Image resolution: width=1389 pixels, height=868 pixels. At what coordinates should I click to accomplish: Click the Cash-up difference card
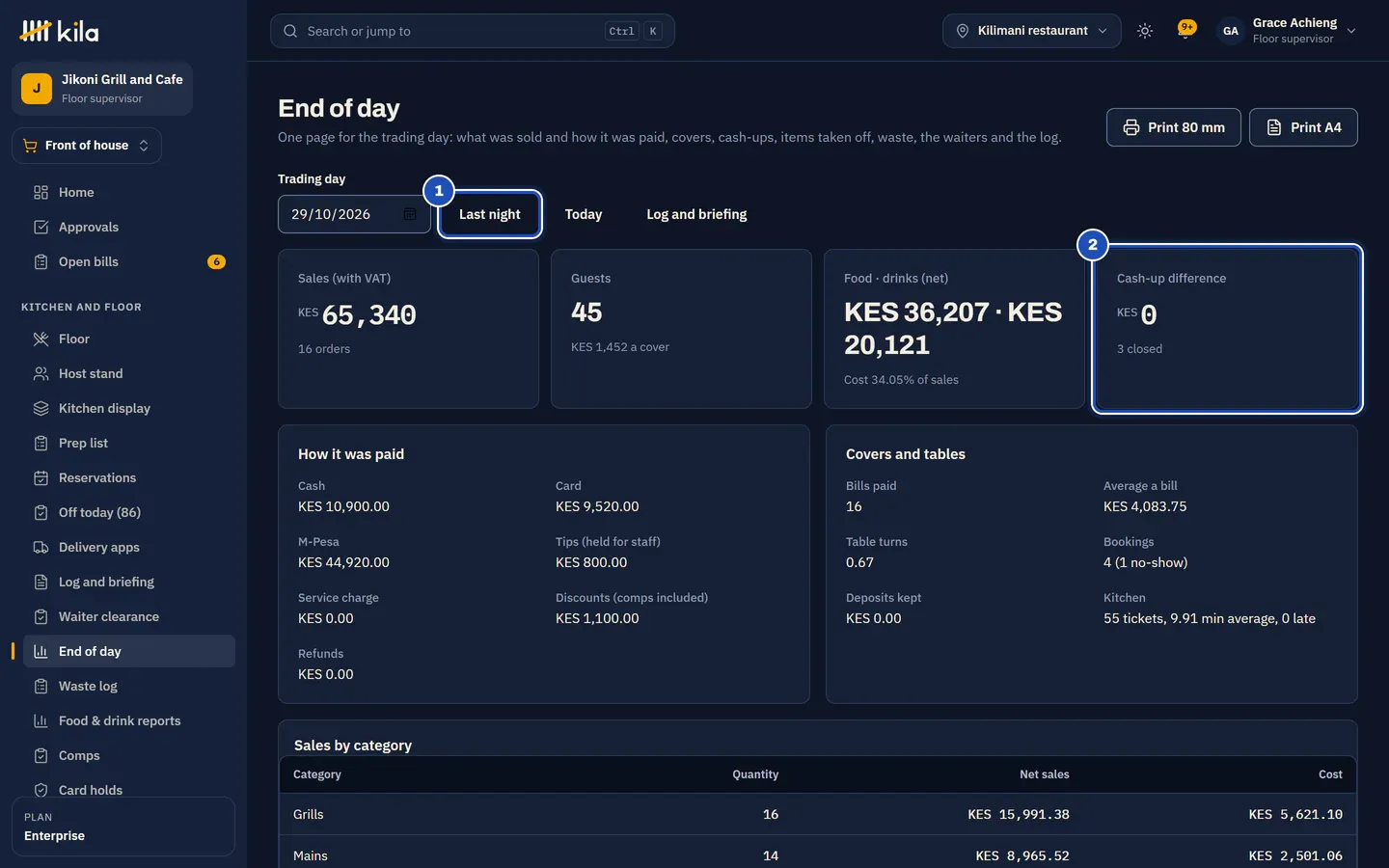[1227, 329]
